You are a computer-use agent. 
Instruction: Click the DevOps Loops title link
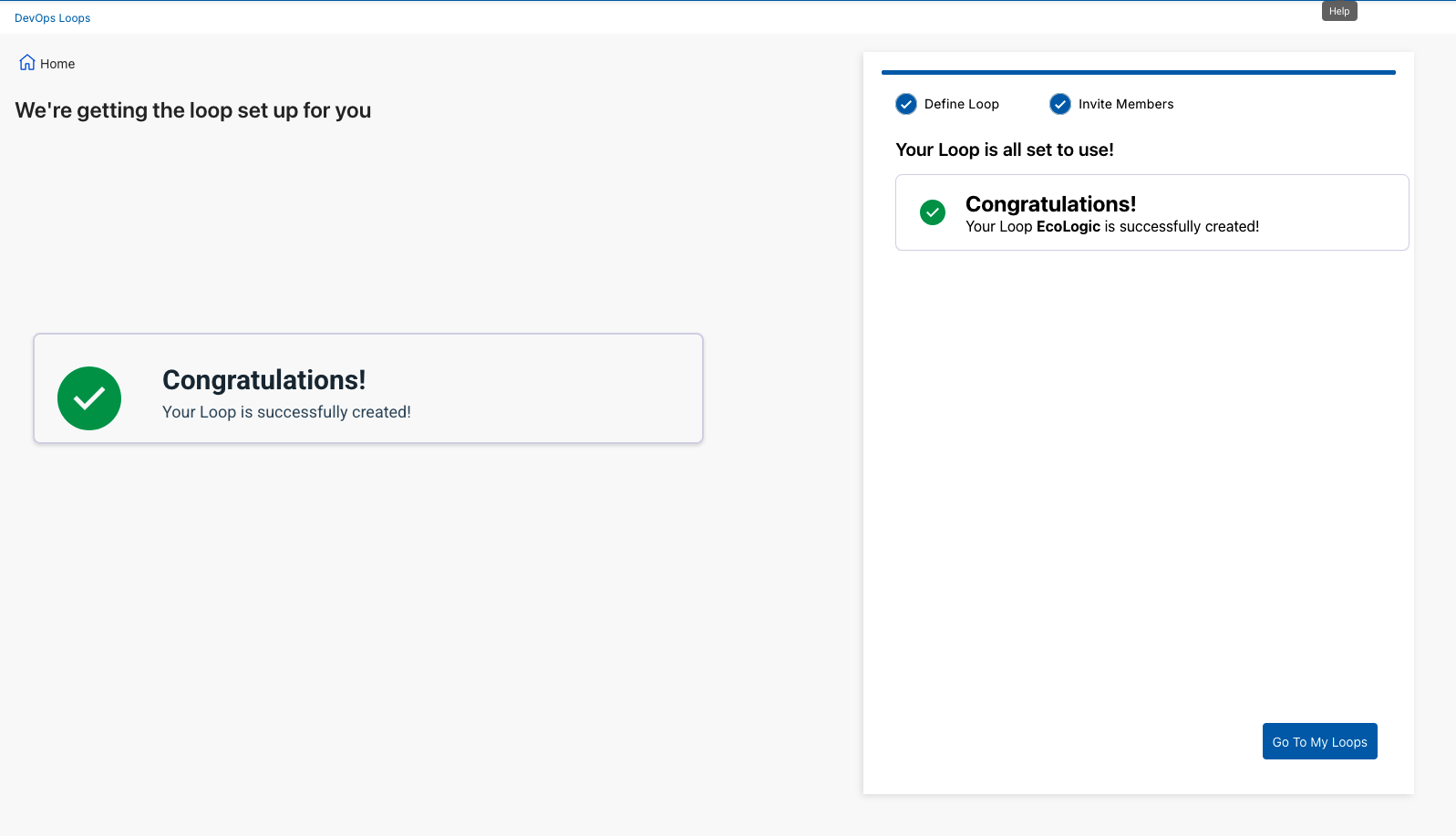(x=52, y=18)
